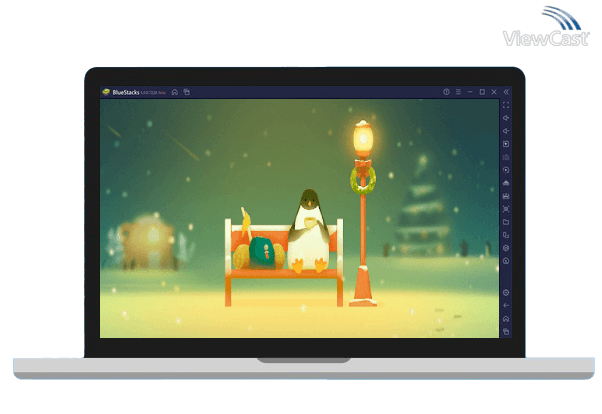Open the Multi-instance manager icon
Image resolution: width=602 pixels, height=414 pixels.
[506, 235]
